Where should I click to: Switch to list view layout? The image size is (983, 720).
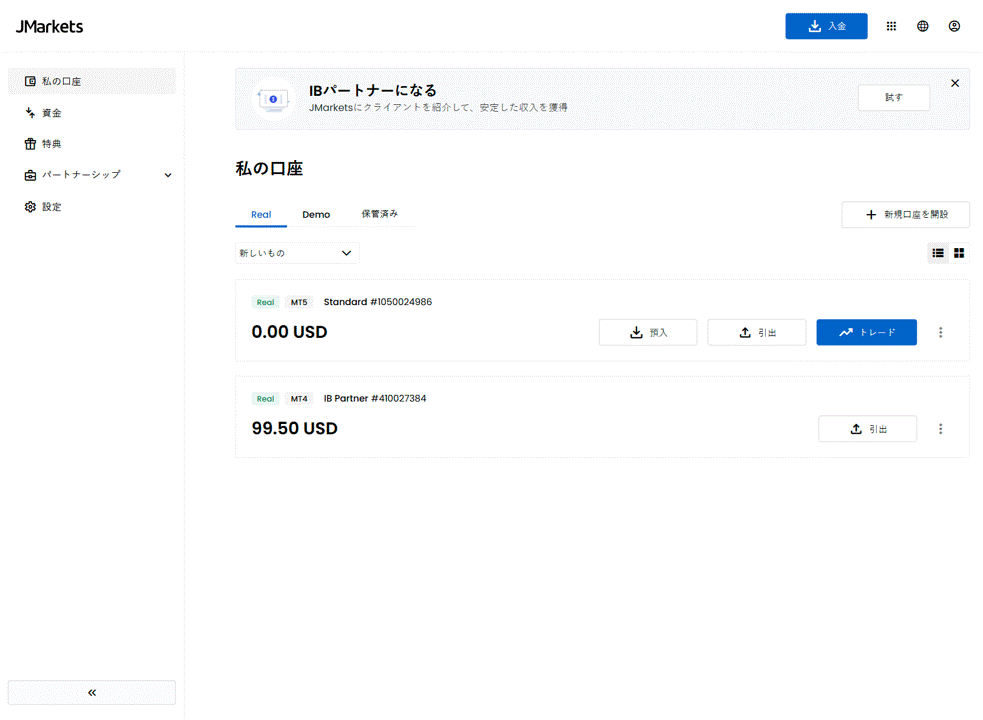tap(938, 253)
